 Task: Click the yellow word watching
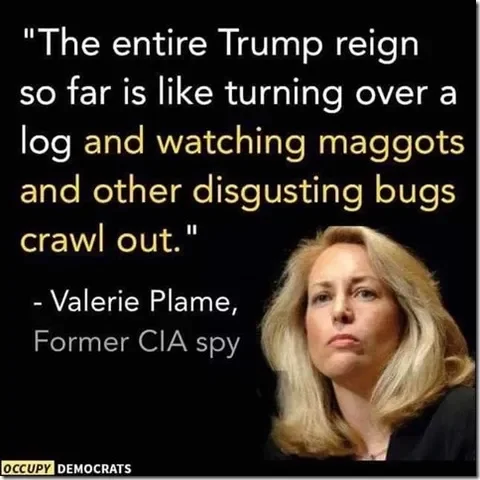pyautogui.click(x=231, y=143)
